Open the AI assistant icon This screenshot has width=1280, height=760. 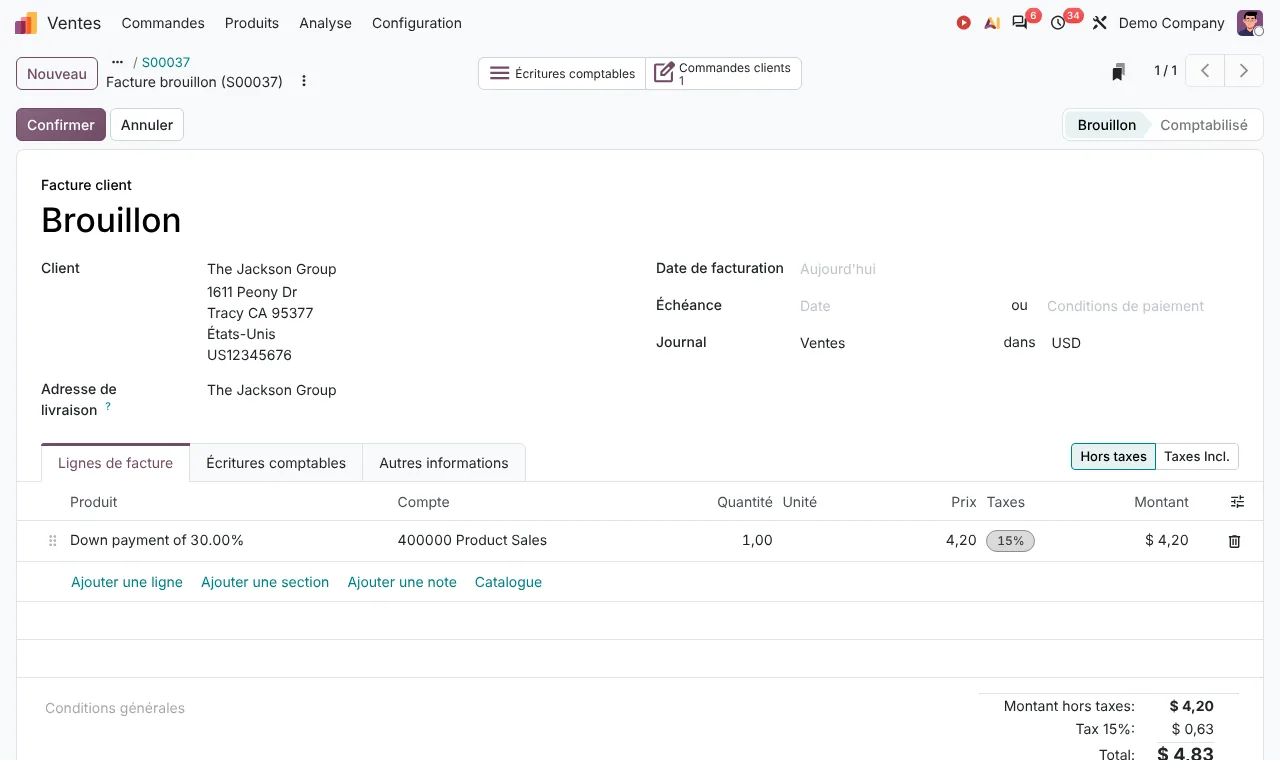(x=992, y=23)
